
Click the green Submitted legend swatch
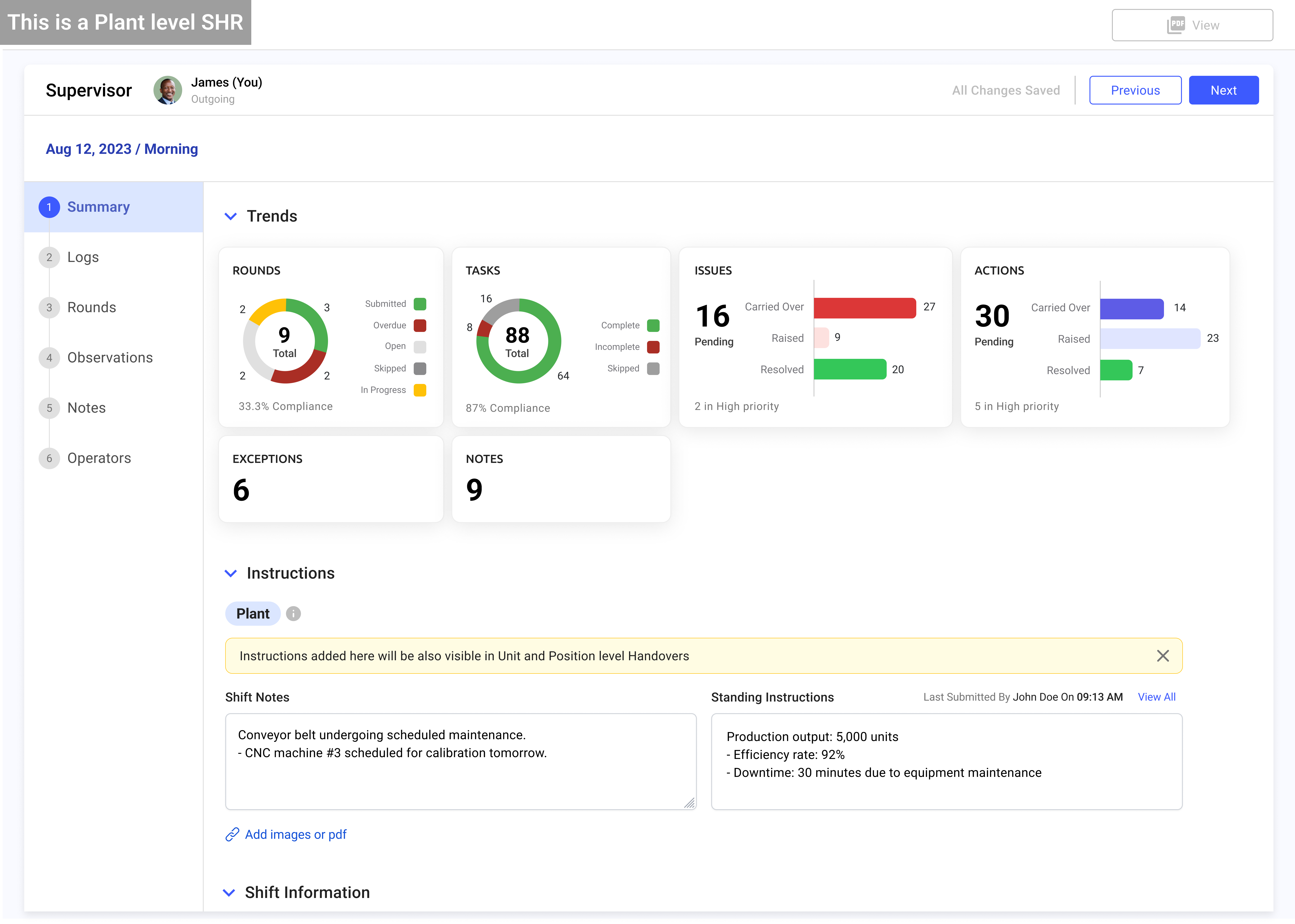[420, 304]
